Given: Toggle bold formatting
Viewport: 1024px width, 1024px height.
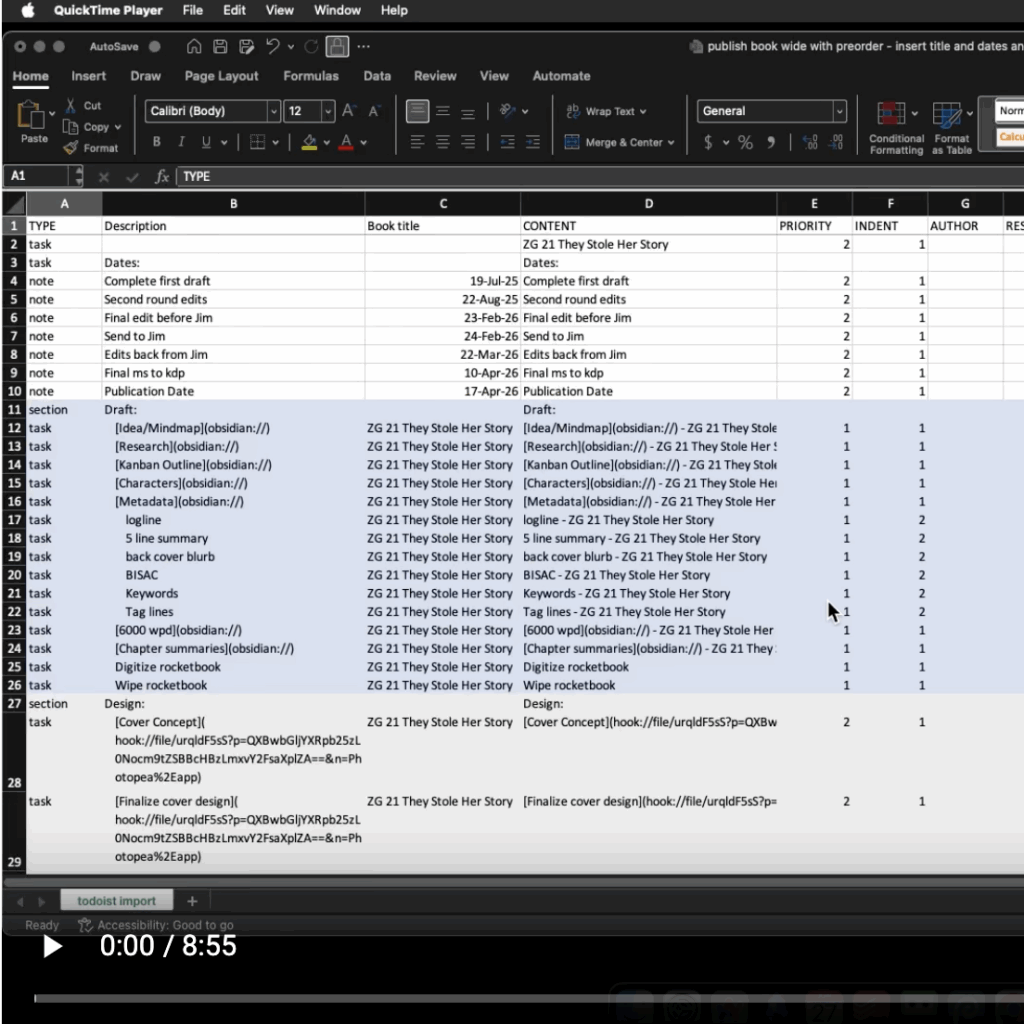Looking at the screenshot, I should 156,142.
